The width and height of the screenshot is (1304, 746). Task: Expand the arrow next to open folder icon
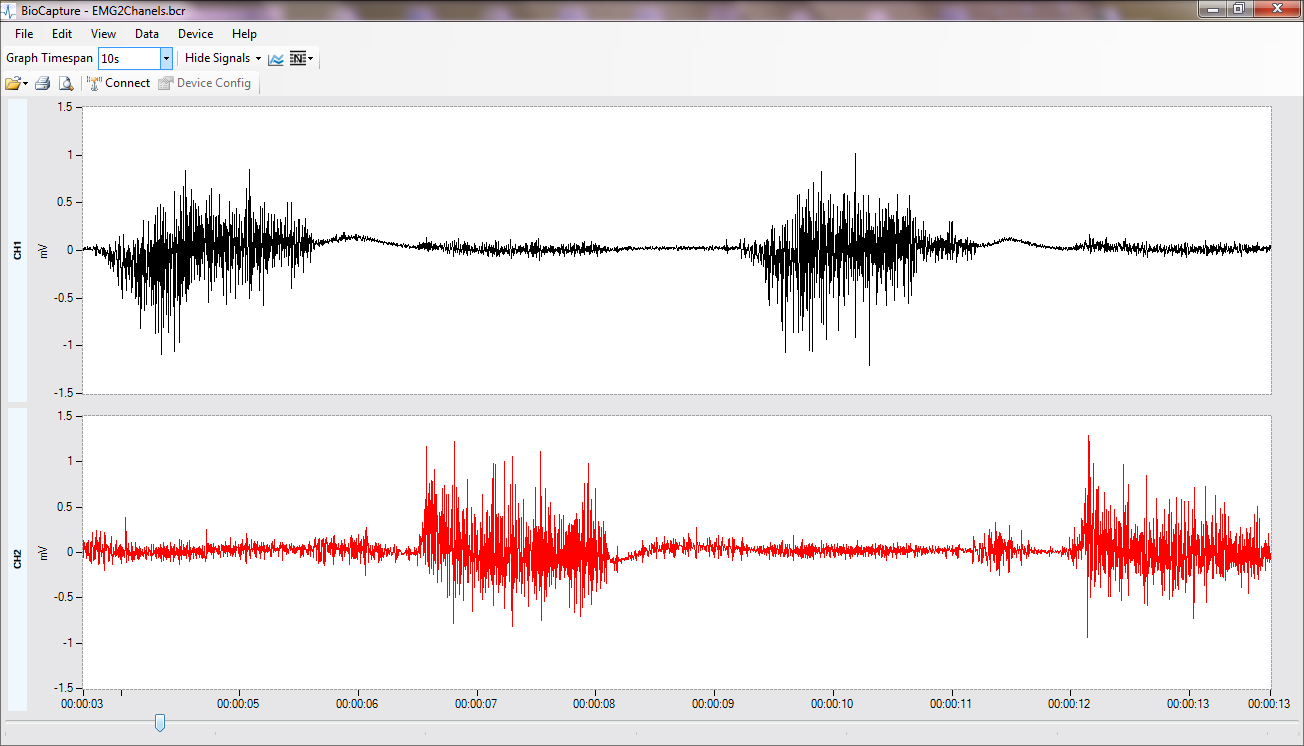(x=25, y=84)
